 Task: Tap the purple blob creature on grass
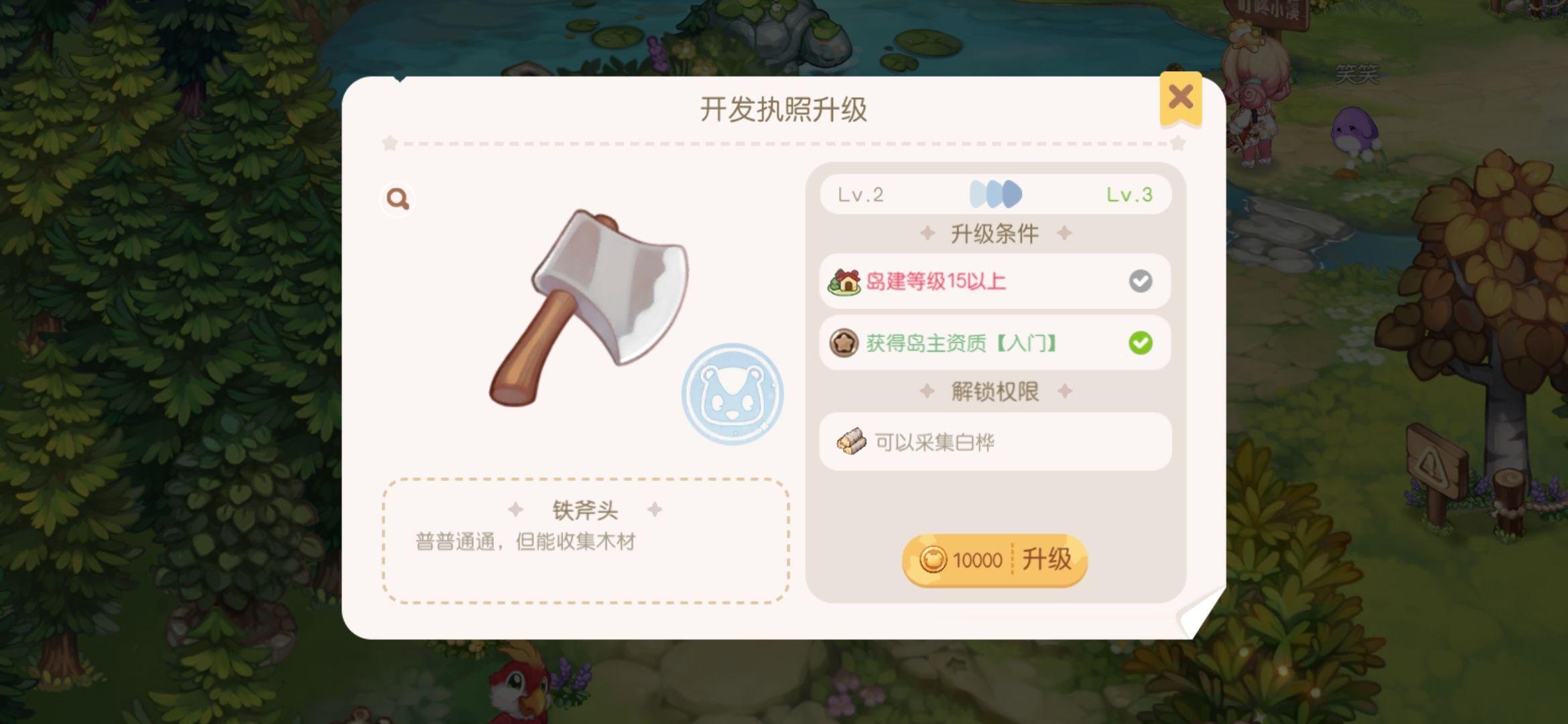(1354, 131)
